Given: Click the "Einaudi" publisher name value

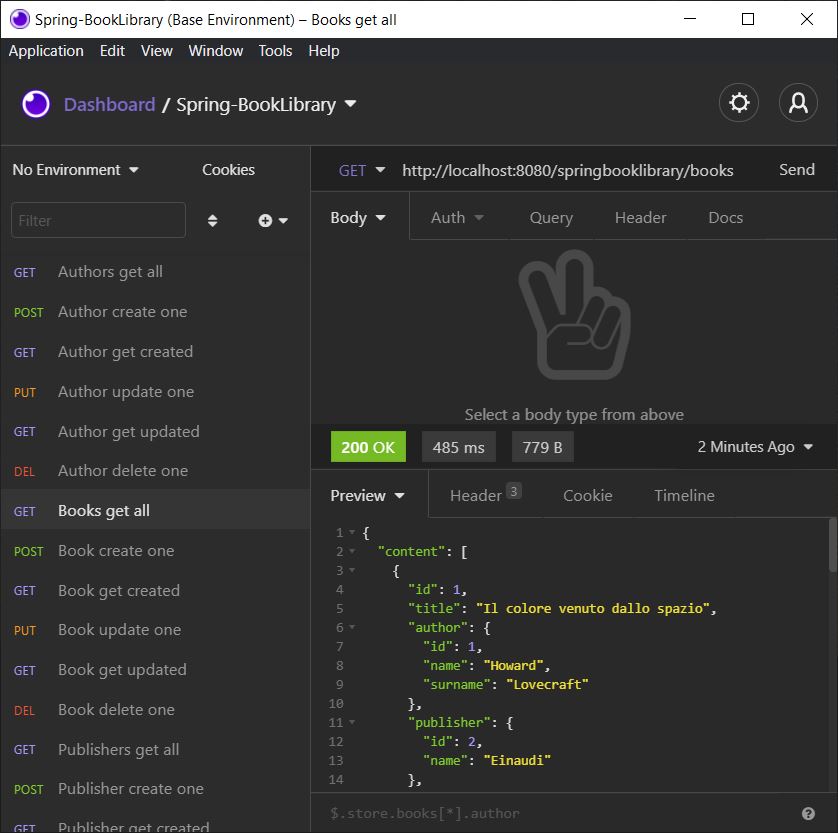Looking at the screenshot, I should click(517, 760).
